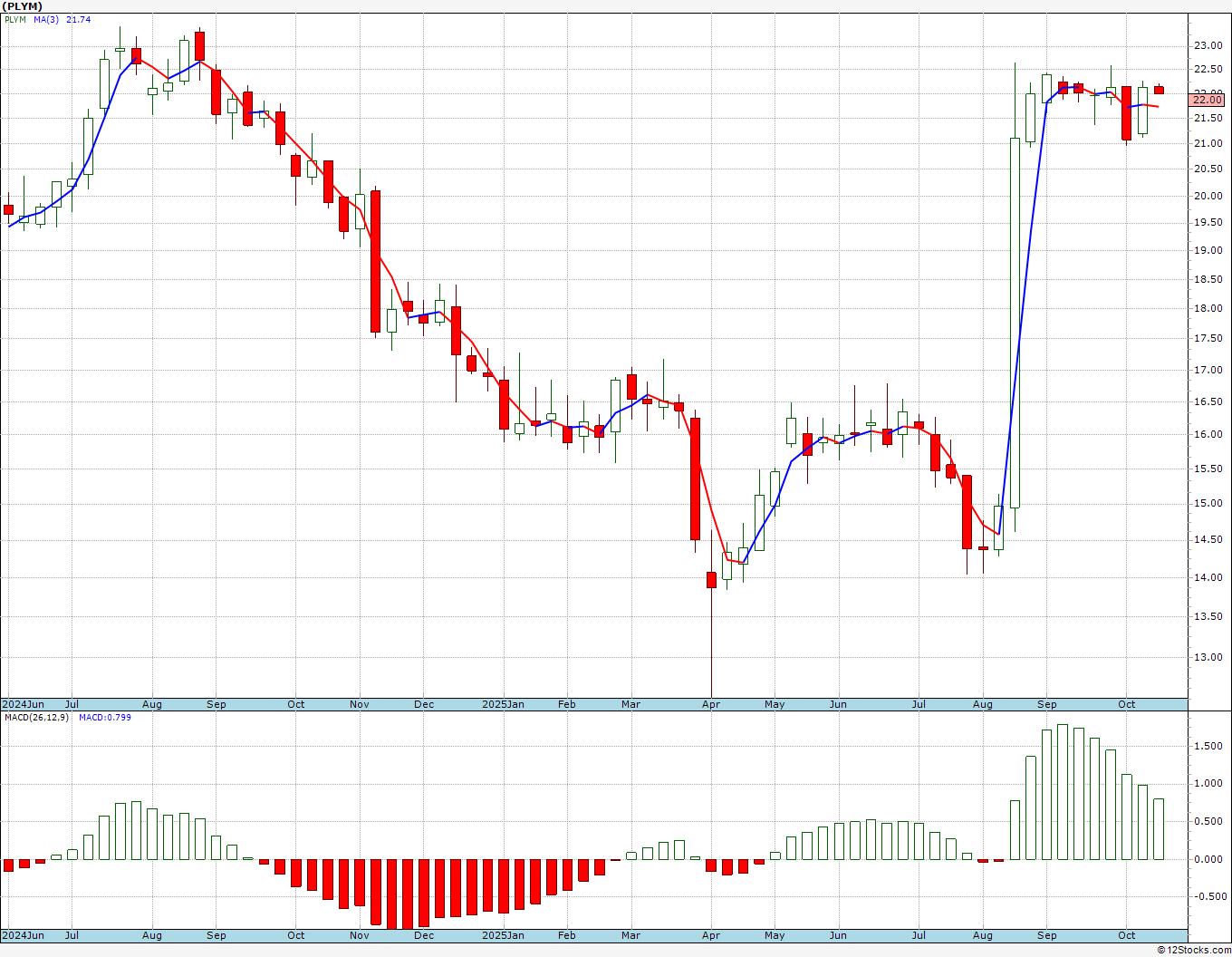The height and width of the screenshot is (957, 1232).
Task: Click the 1.000 MACD axis label
Action: coord(1209,784)
